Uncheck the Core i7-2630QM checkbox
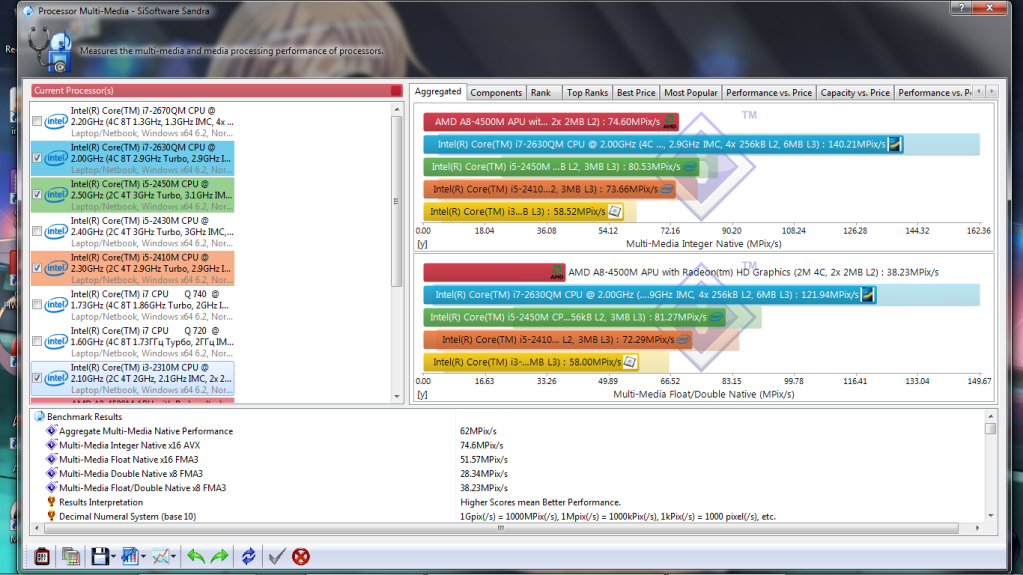The image size is (1023, 575). 37,158
